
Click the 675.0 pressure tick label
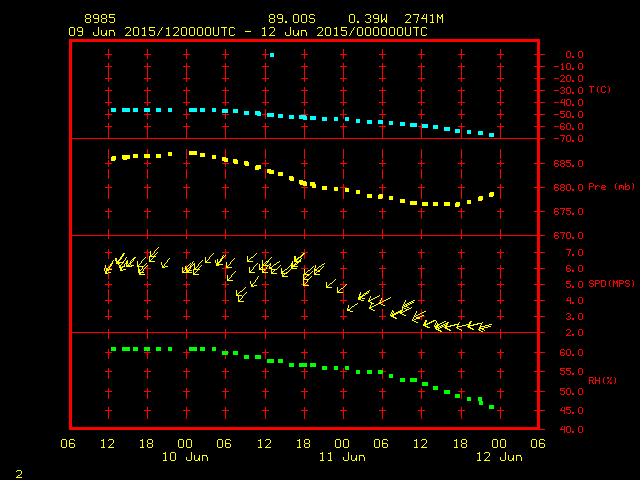tap(569, 211)
